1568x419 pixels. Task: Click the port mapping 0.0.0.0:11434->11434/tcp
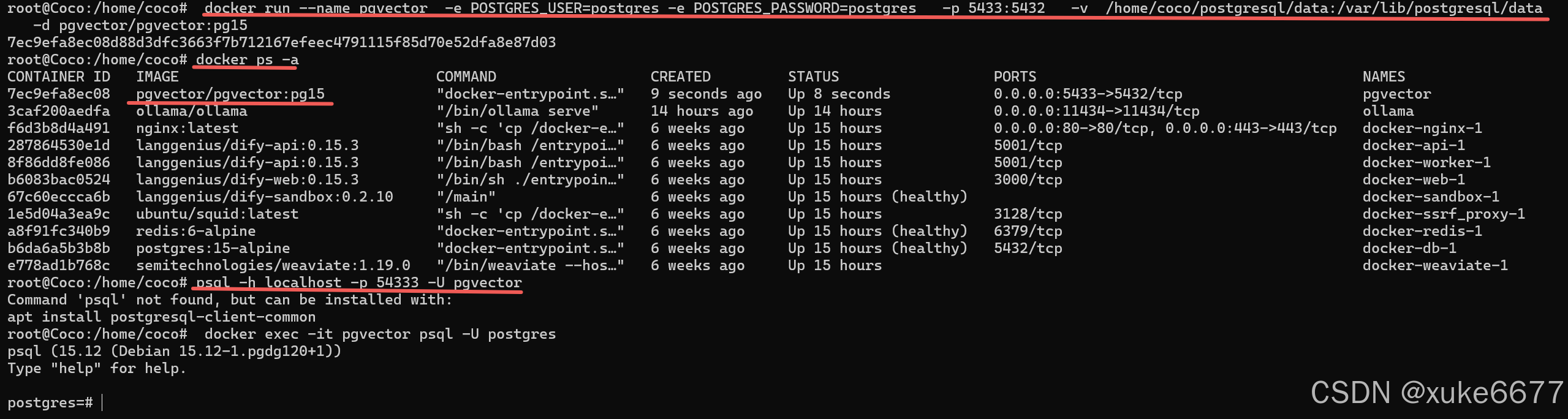point(1097,111)
